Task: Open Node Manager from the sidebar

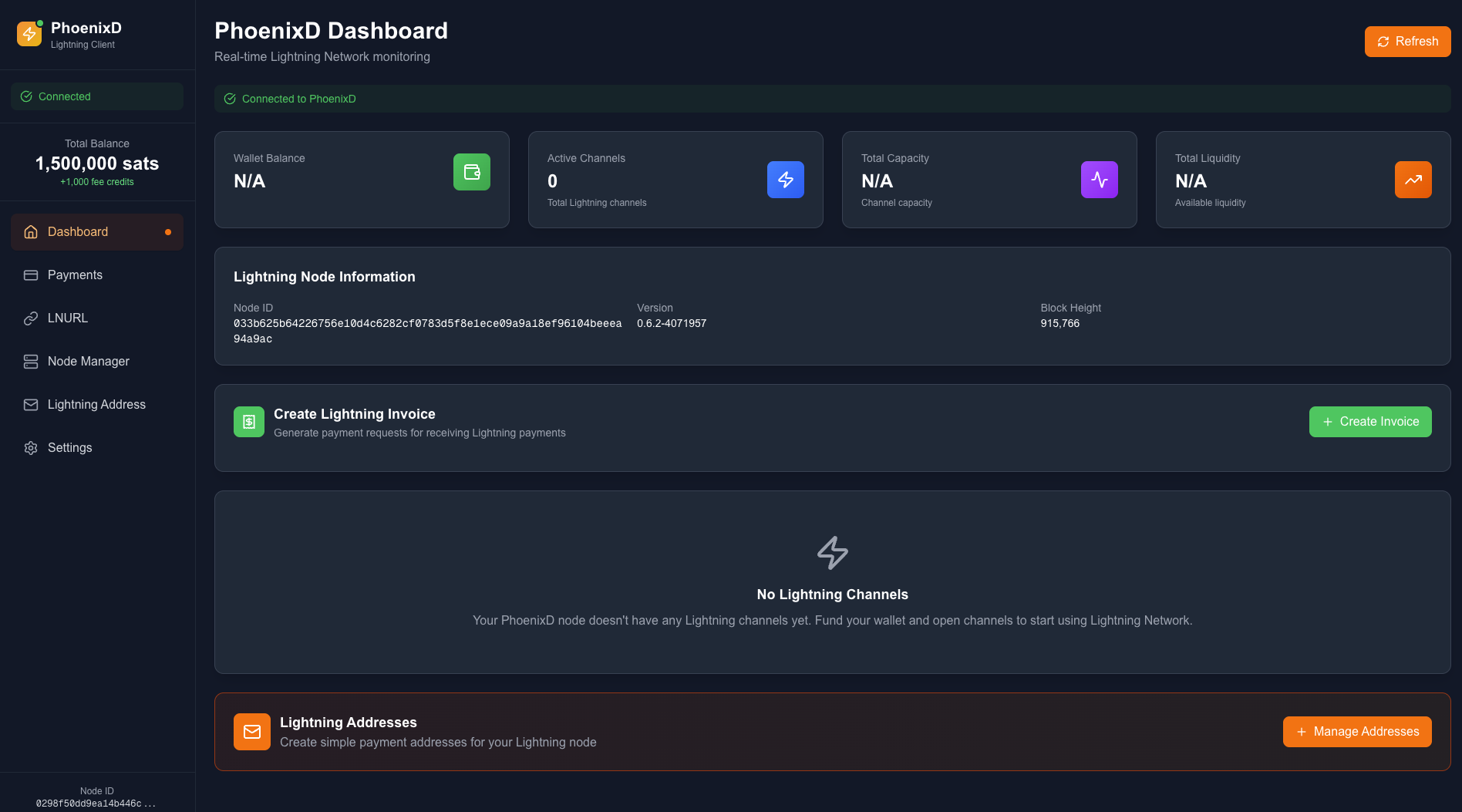Action: pyautogui.click(x=97, y=362)
